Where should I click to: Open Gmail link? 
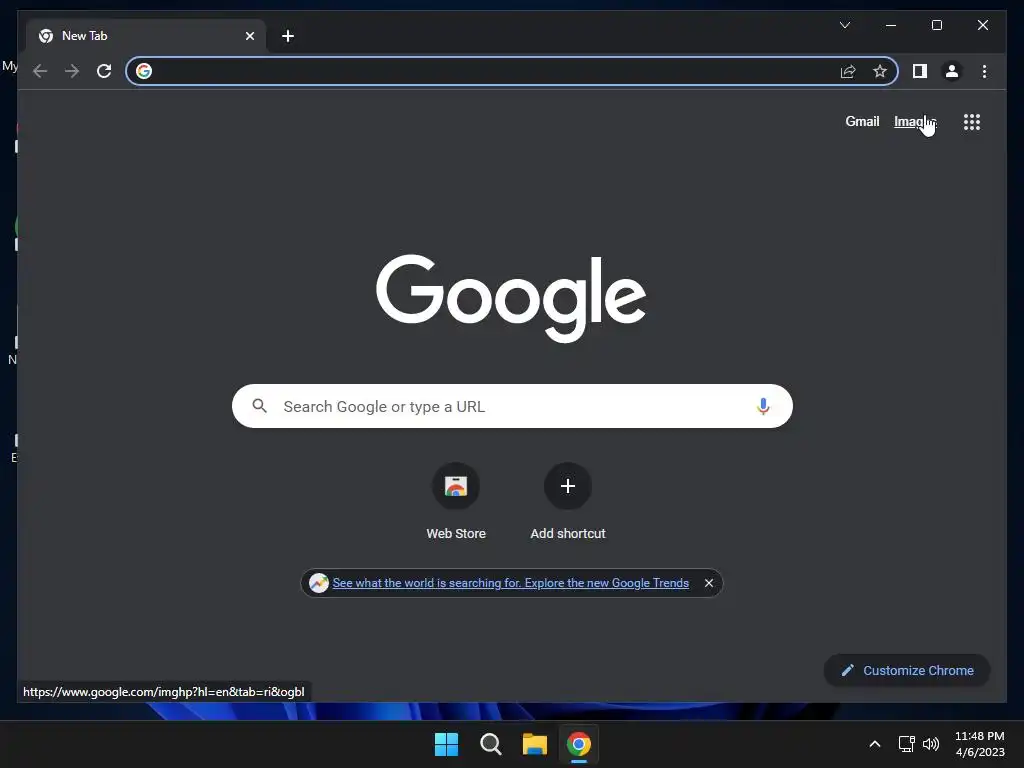point(862,121)
